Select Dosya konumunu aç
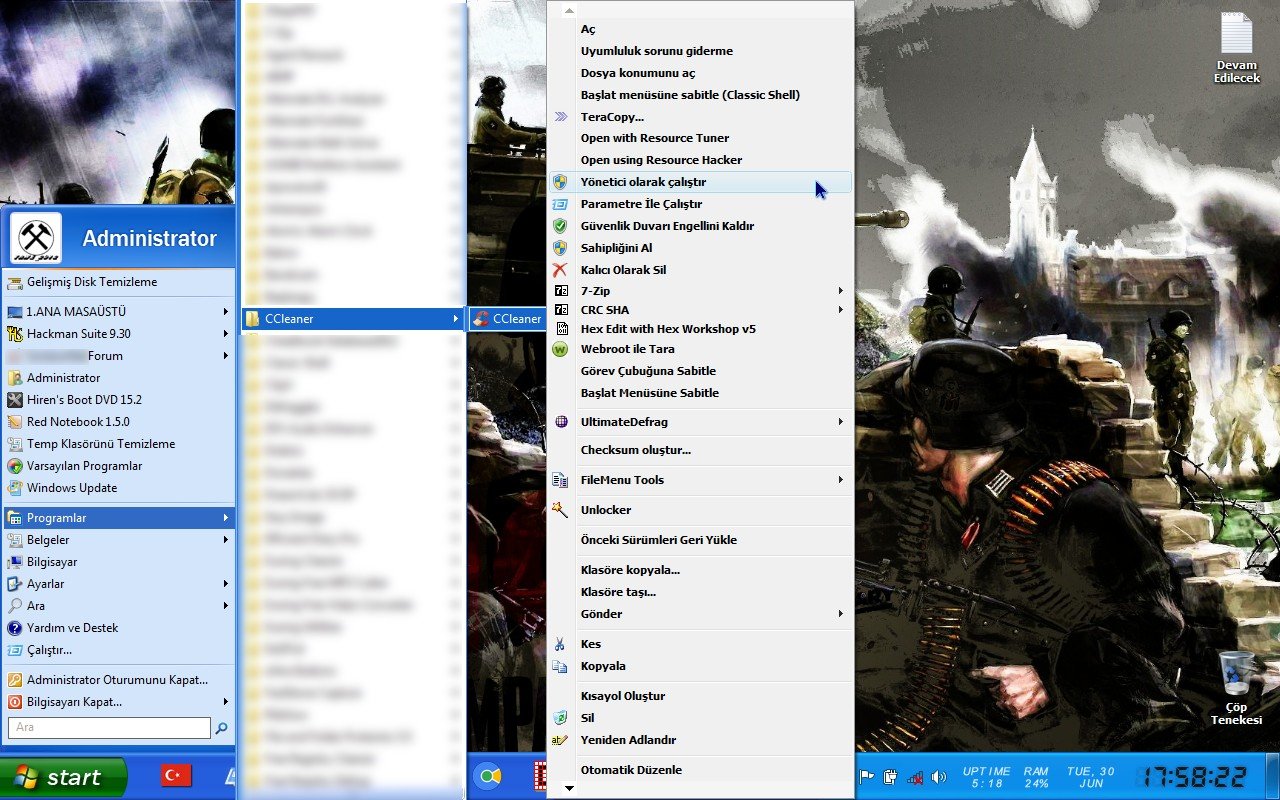This screenshot has height=800, width=1280. [x=700, y=73]
